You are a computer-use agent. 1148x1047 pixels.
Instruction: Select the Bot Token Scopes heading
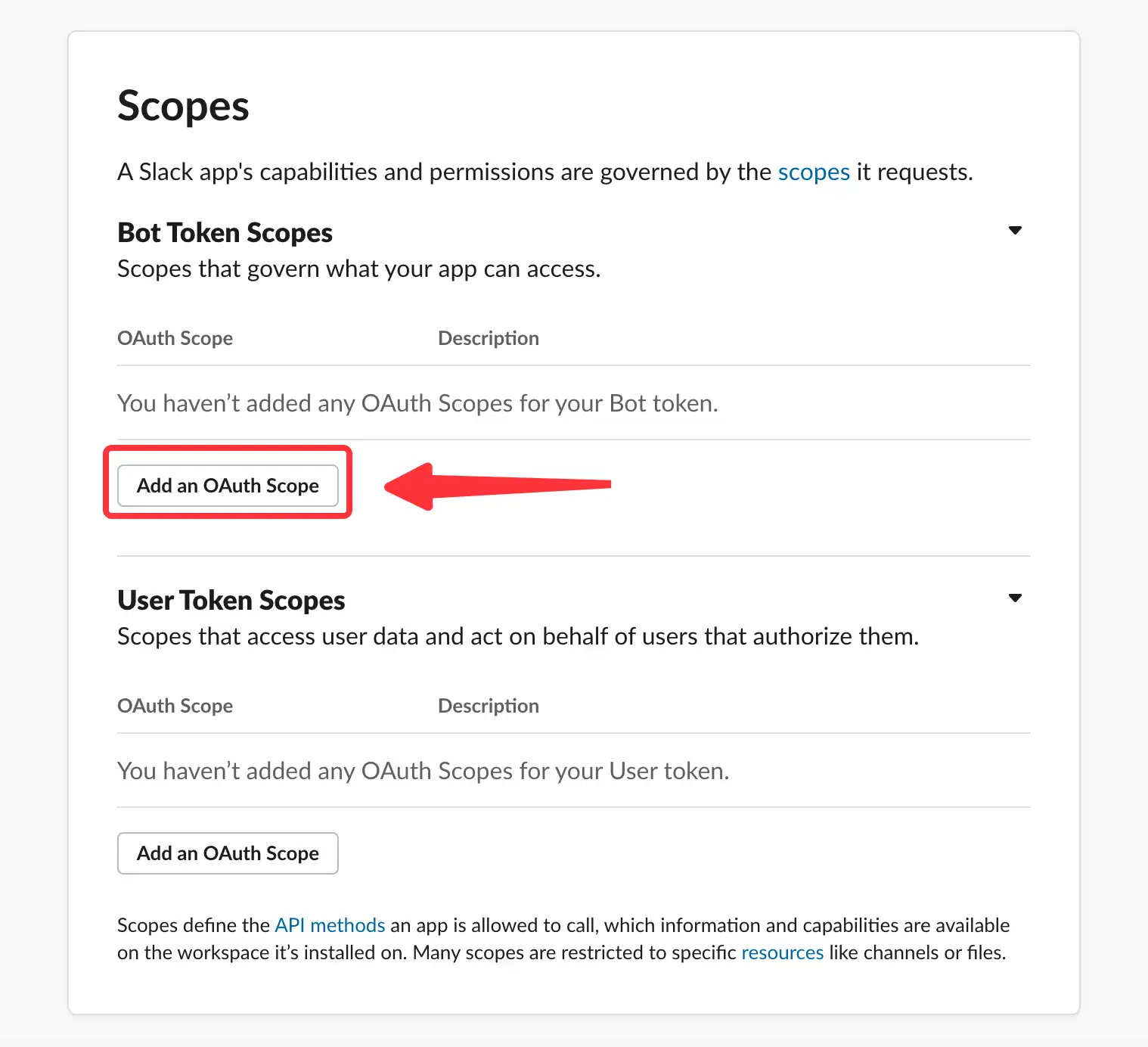tap(225, 233)
